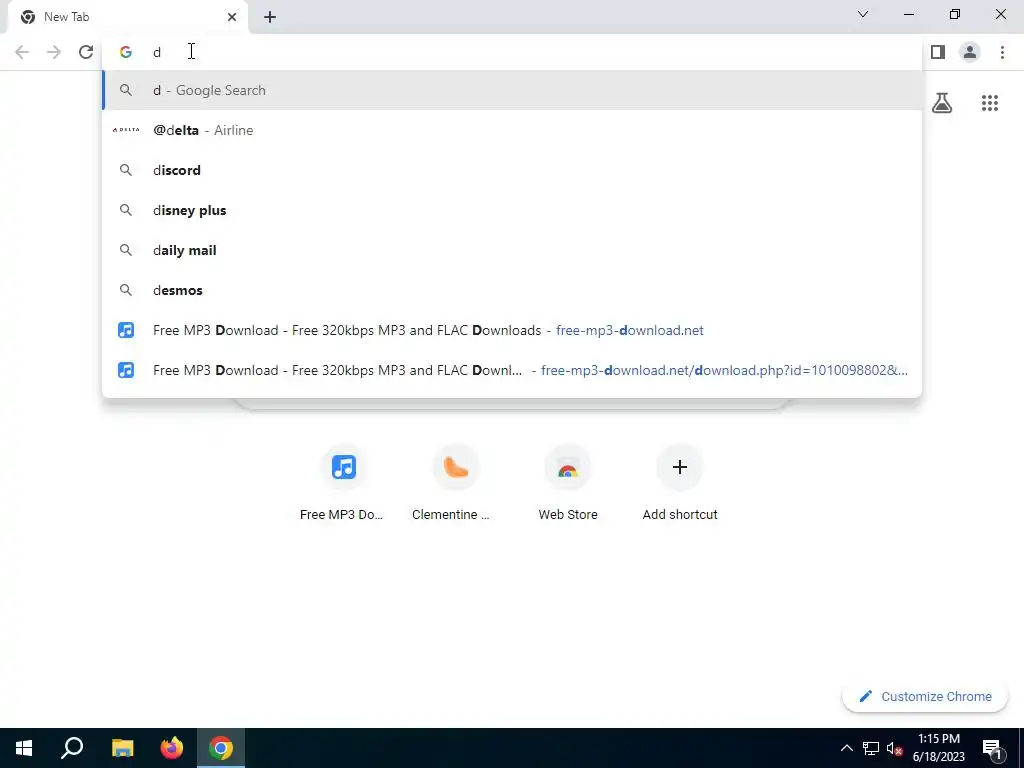The width and height of the screenshot is (1024, 768).
Task: Choose the desmos suggestion
Action: (512, 290)
